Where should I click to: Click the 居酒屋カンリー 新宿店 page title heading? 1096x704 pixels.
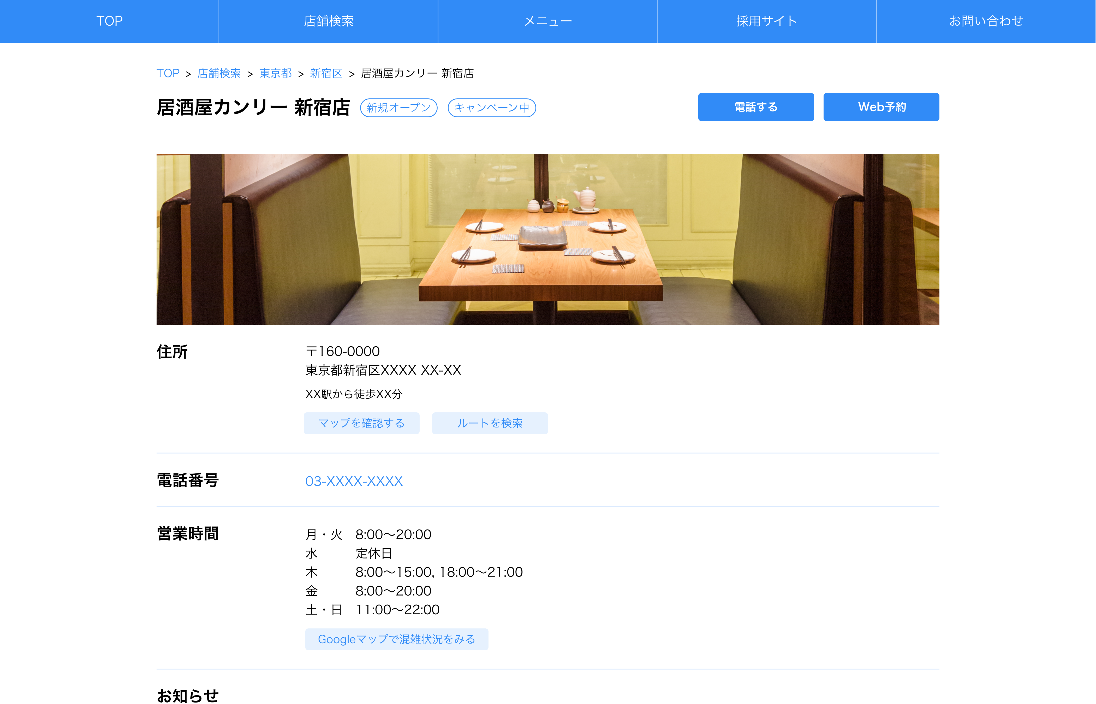(x=253, y=108)
